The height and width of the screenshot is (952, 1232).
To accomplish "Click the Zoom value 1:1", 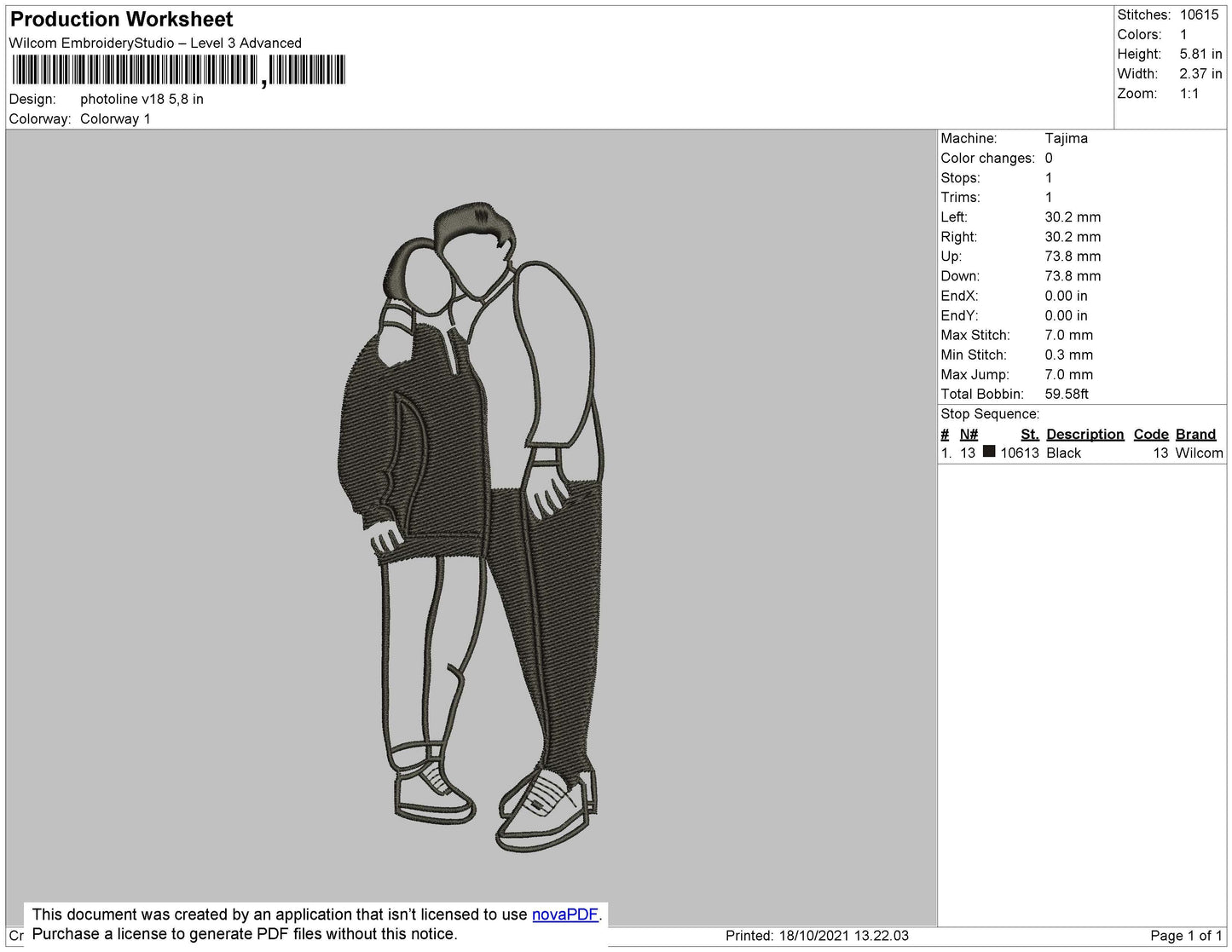I will coord(1189,94).
